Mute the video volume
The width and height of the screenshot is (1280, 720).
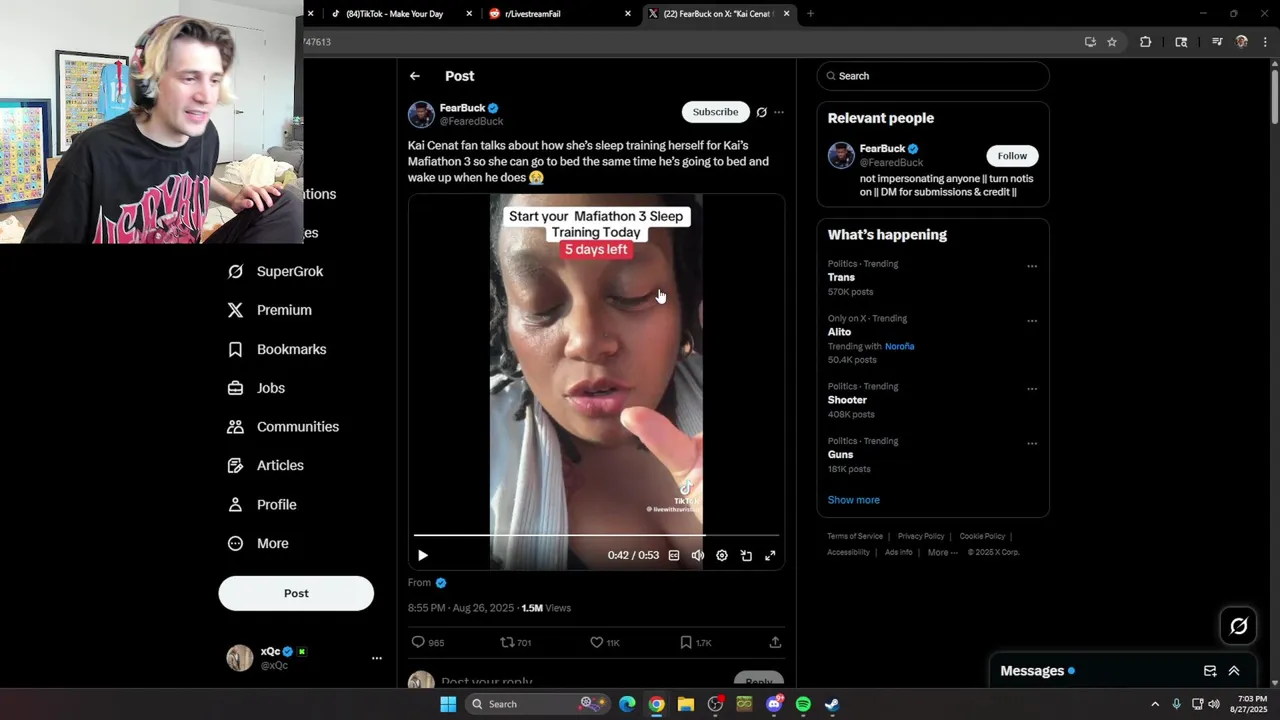coord(698,556)
